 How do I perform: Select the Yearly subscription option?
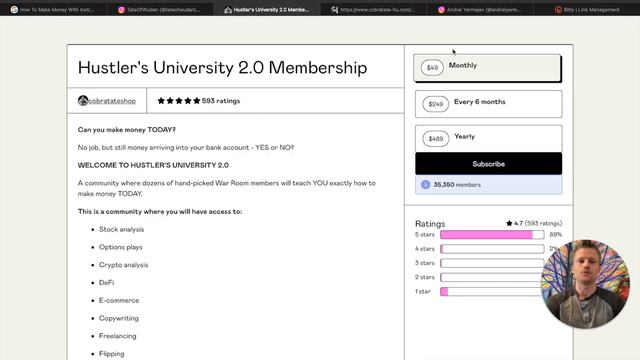488,138
